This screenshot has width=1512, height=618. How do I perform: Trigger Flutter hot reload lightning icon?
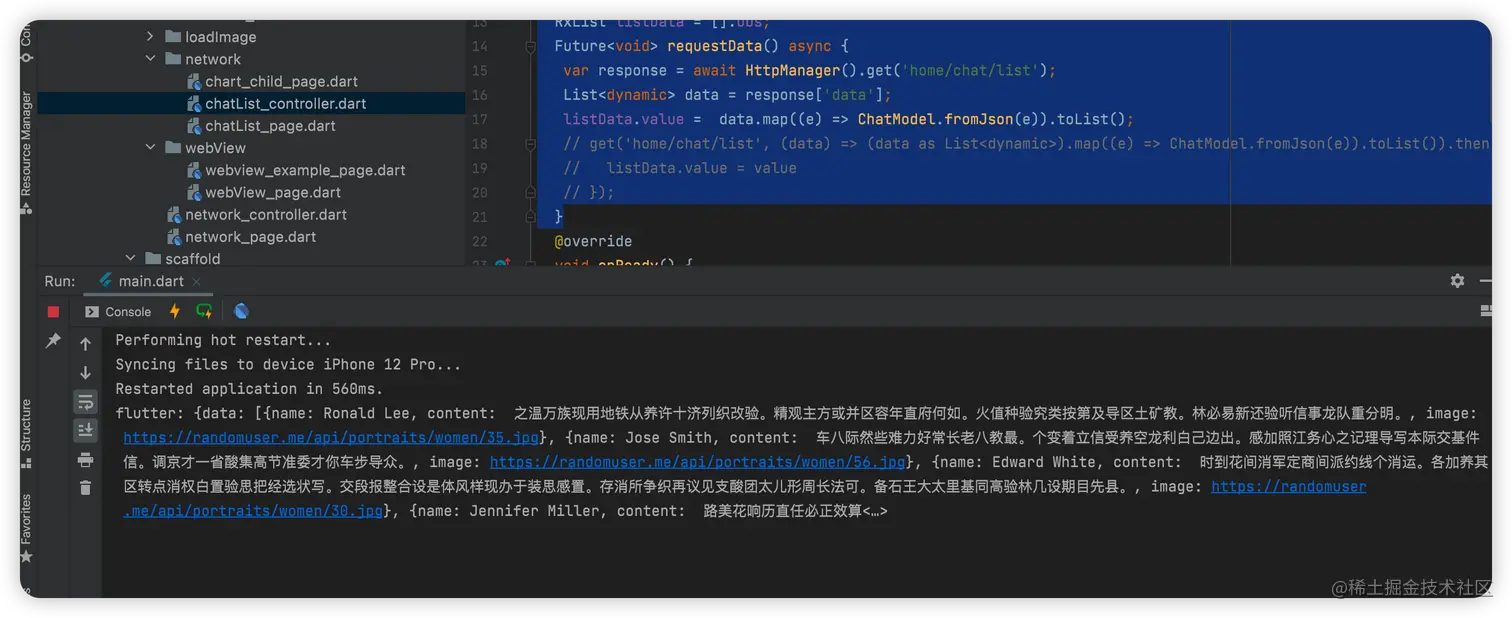pyautogui.click(x=175, y=311)
